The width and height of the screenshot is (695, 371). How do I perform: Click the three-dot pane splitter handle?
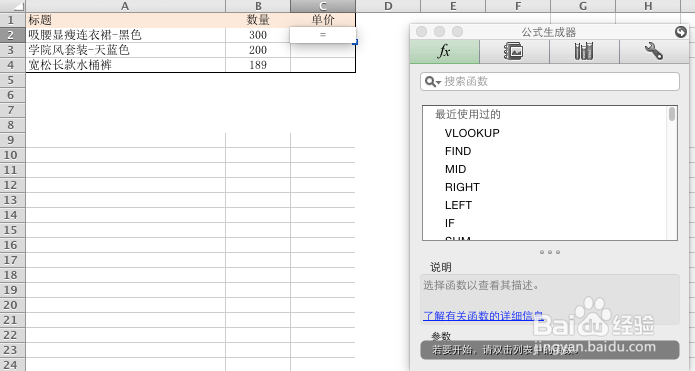click(x=550, y=252)
